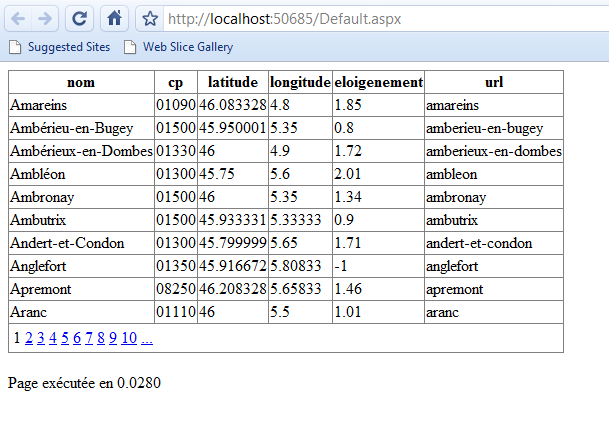The width and height of the screenshot is (609, 421).
Task: Select the Aranc name cell
Action: [81, 311]
